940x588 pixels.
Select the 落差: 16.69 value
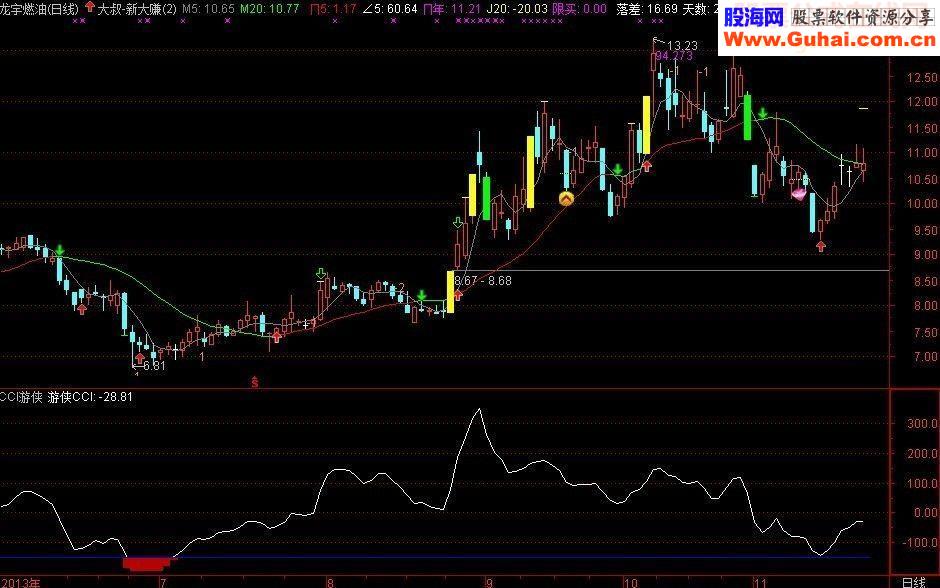coord(647,8)
